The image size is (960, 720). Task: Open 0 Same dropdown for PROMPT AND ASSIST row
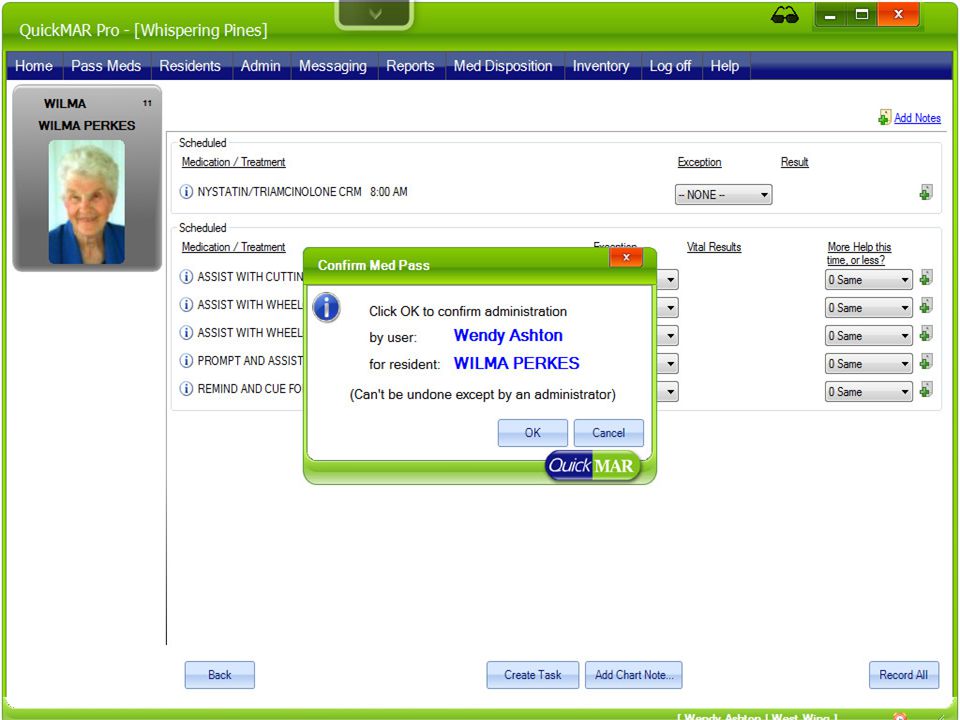868,364
